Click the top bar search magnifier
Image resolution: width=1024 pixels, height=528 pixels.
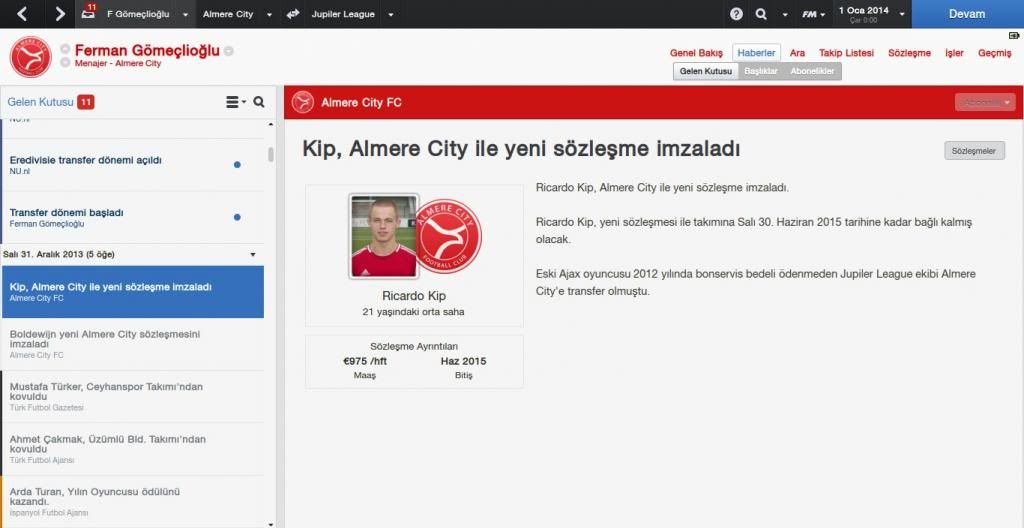tap(761, 14)
